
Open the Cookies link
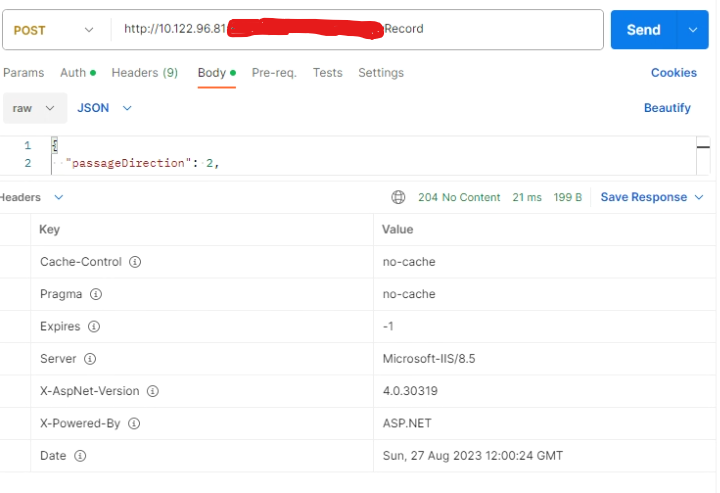(674, 73)
